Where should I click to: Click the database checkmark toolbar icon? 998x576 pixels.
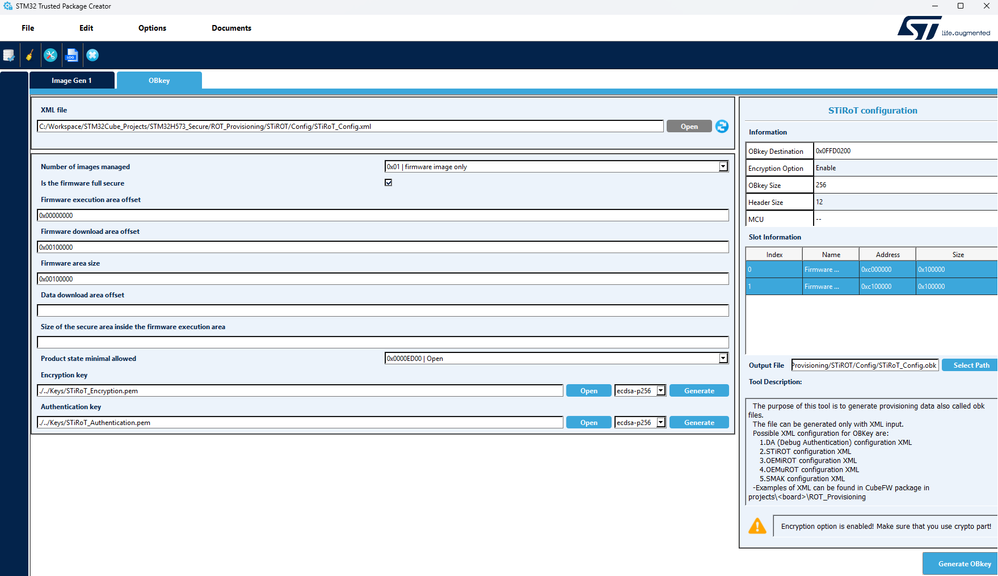point(8,55)
